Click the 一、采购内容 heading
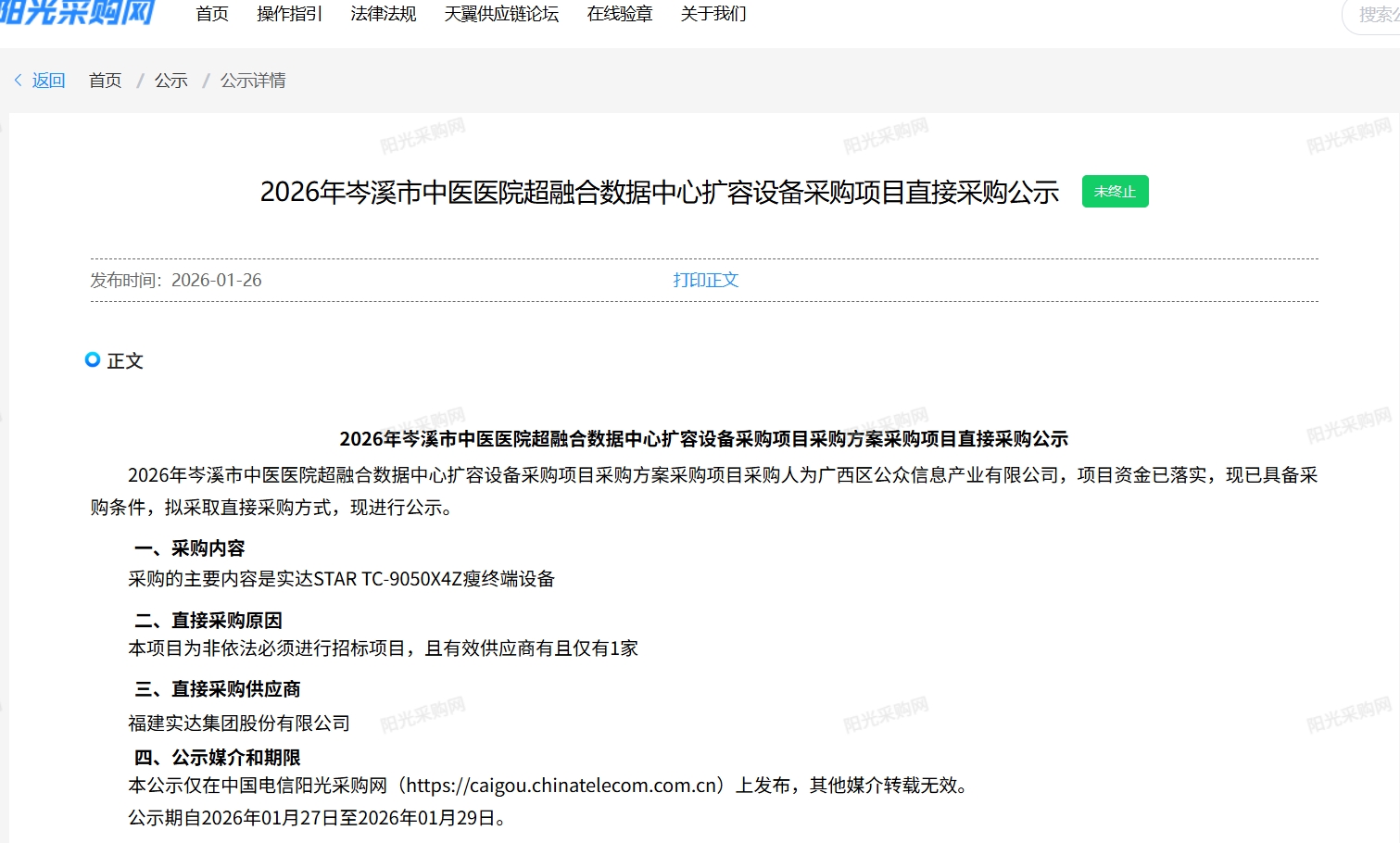Image resolution: width=1400 pixels, height=843 pixels. 190,548
